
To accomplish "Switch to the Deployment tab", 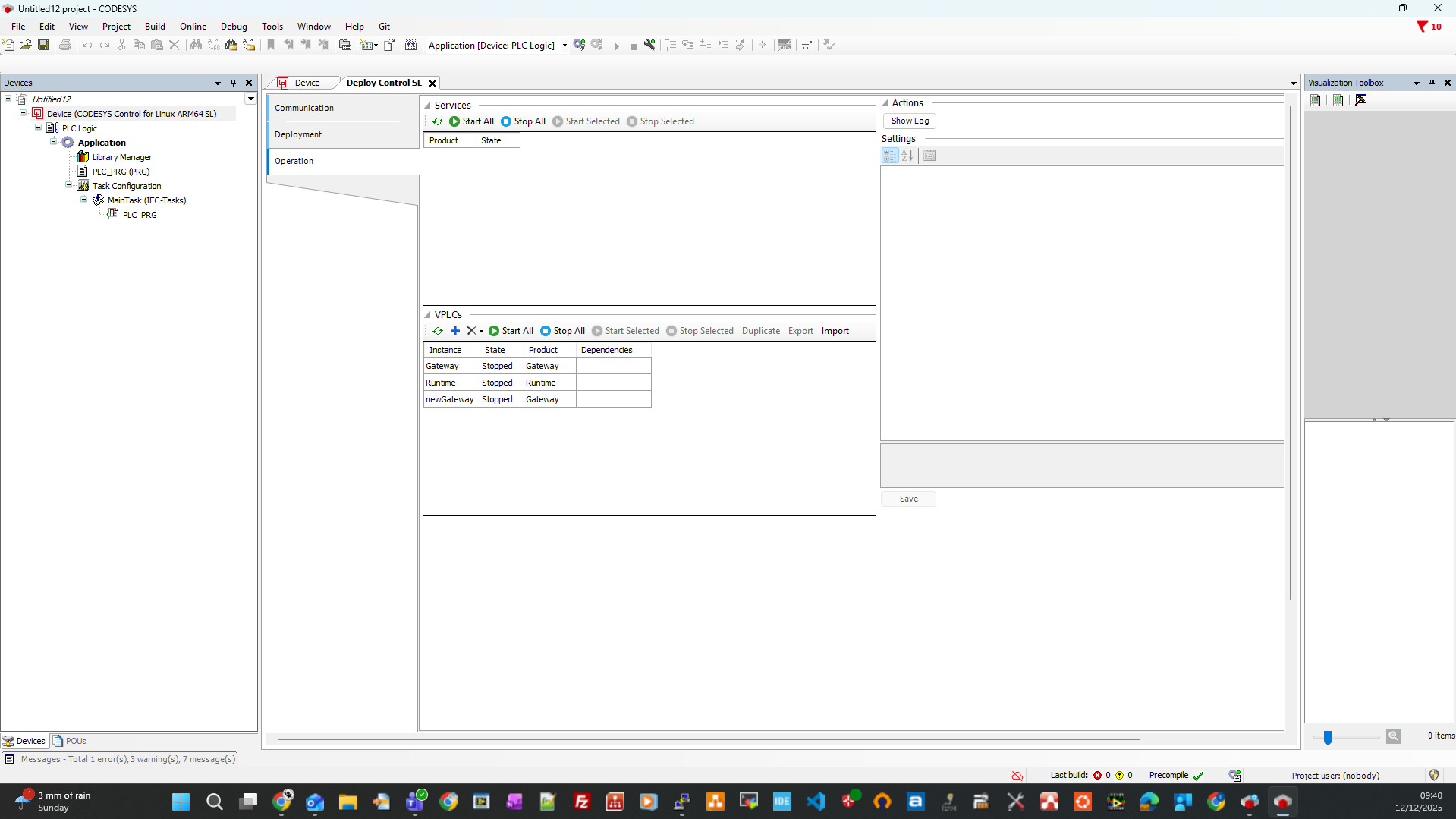I will (x=298, y=134).
